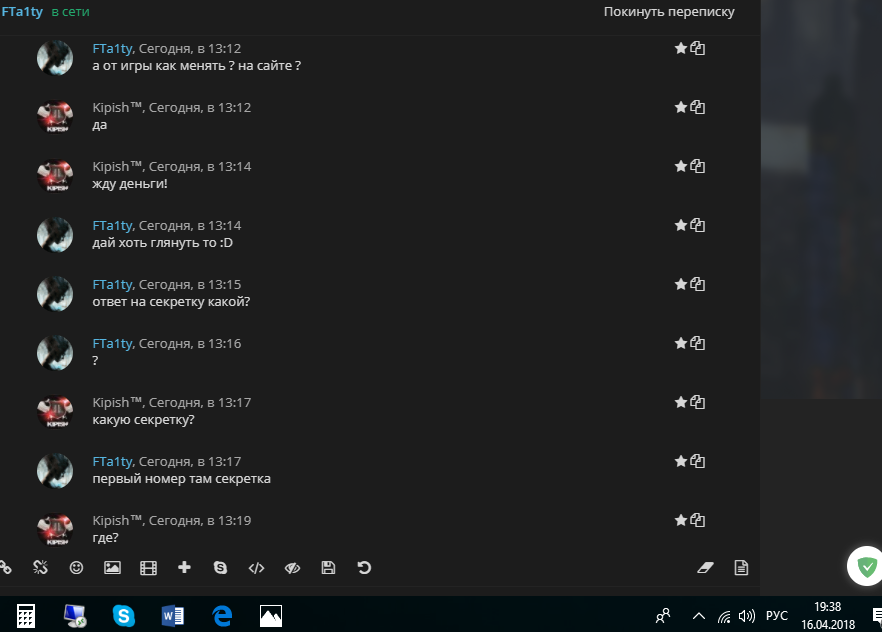Toggle hidden content eye icon
882x632 pixels.
(x=292, y=568)
